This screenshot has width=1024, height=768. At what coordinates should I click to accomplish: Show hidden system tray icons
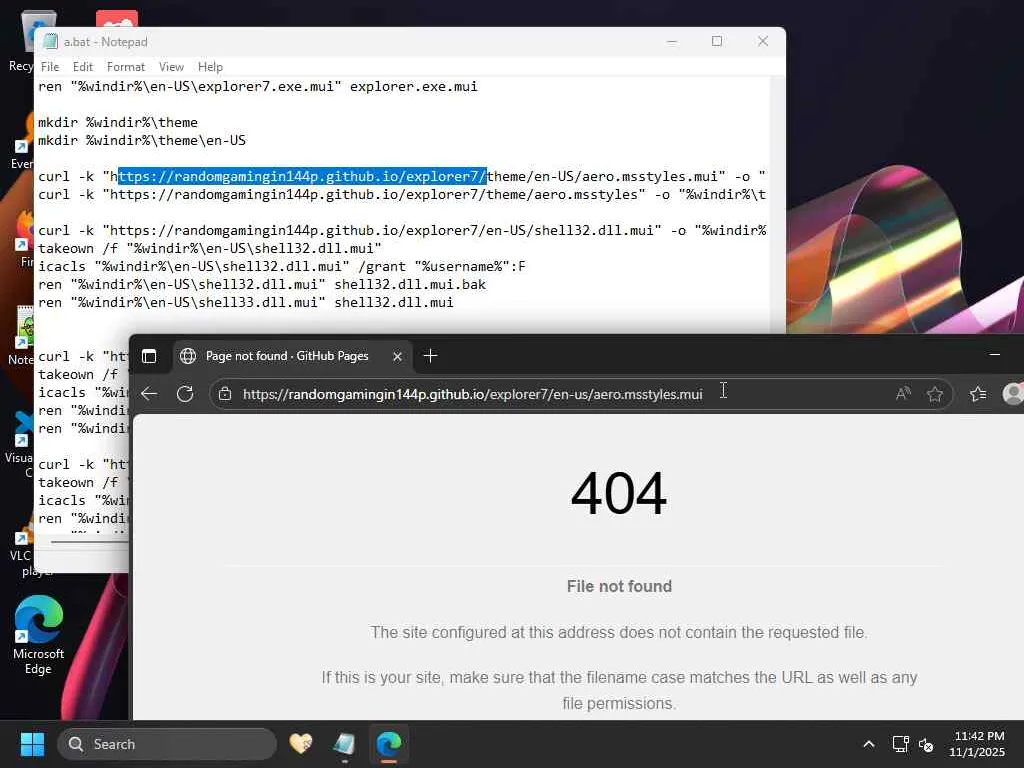tap(869, 744)
